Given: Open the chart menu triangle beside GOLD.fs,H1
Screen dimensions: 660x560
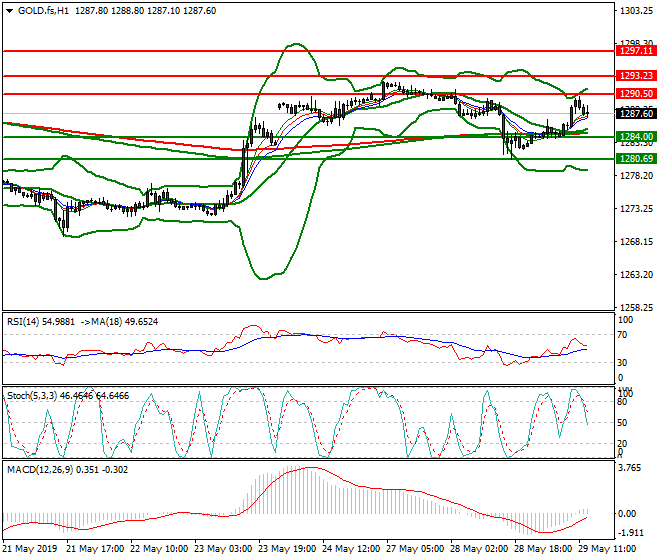Looking at the screenshot, I should tap(9, 11).
